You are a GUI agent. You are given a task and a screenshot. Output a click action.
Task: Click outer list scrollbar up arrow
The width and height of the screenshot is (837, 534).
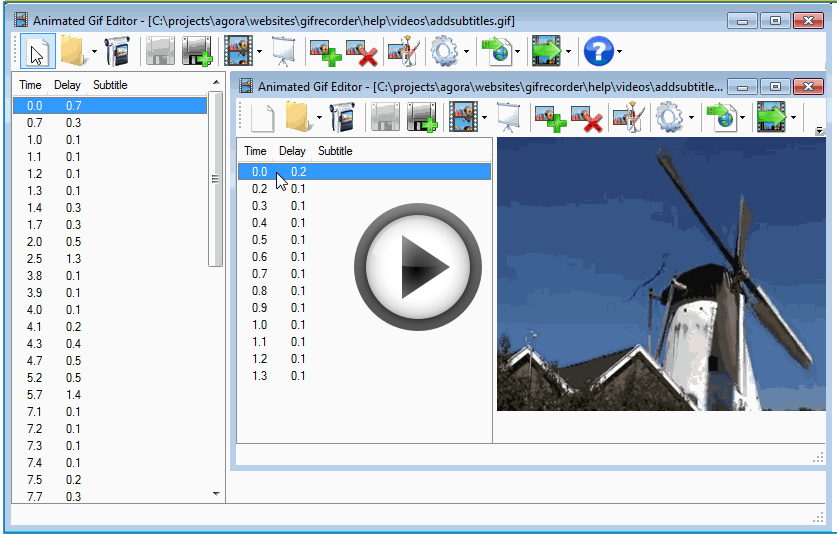tap(216, 82)
